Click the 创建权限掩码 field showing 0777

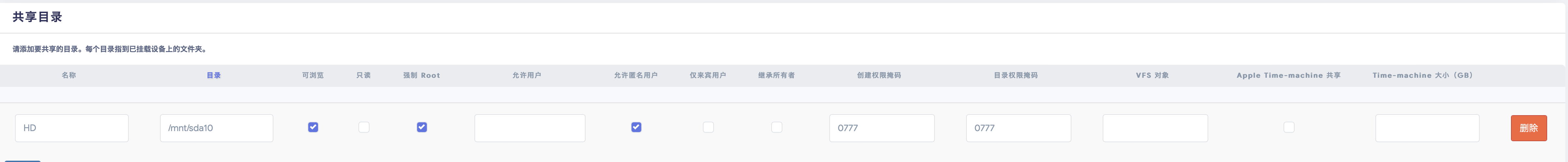[881, 128]
